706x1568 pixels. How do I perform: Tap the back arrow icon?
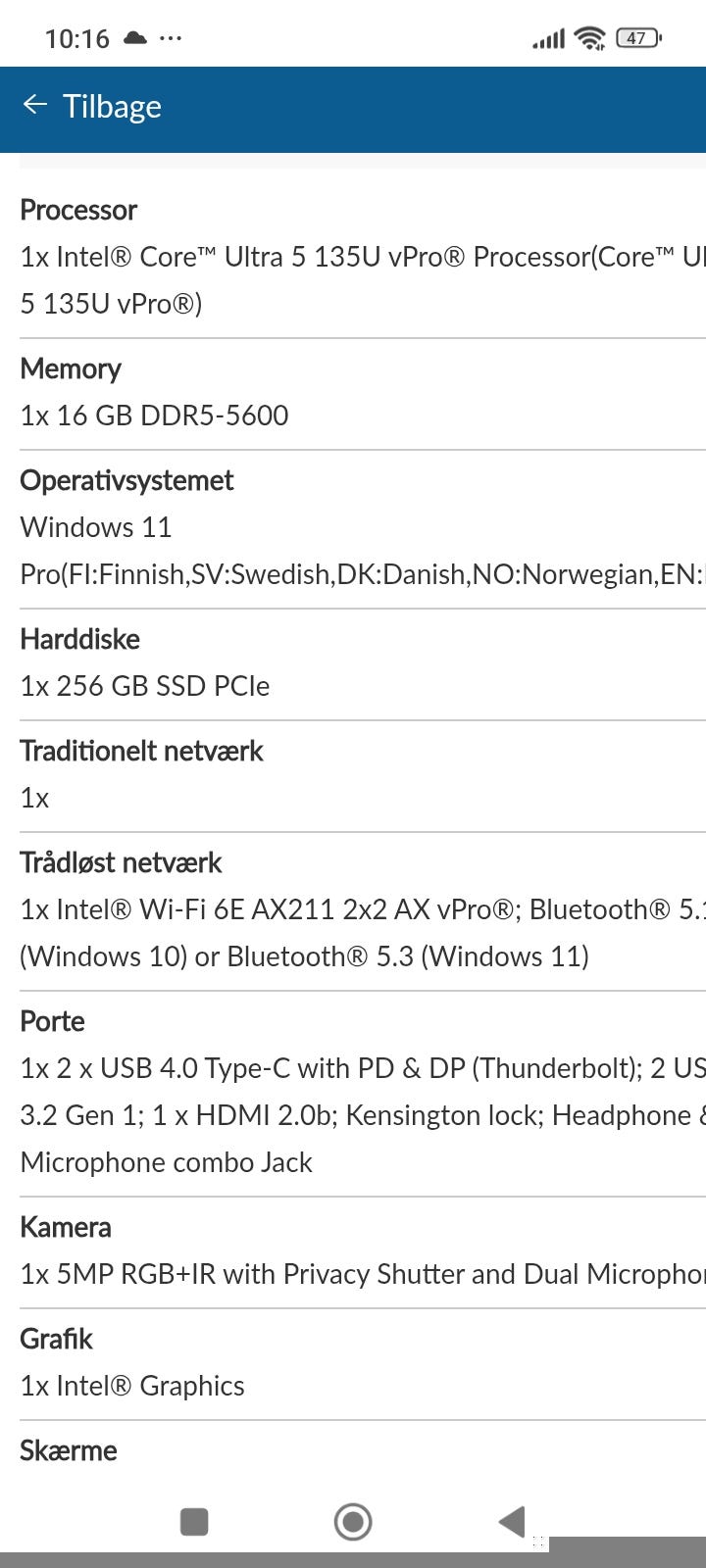35,105
